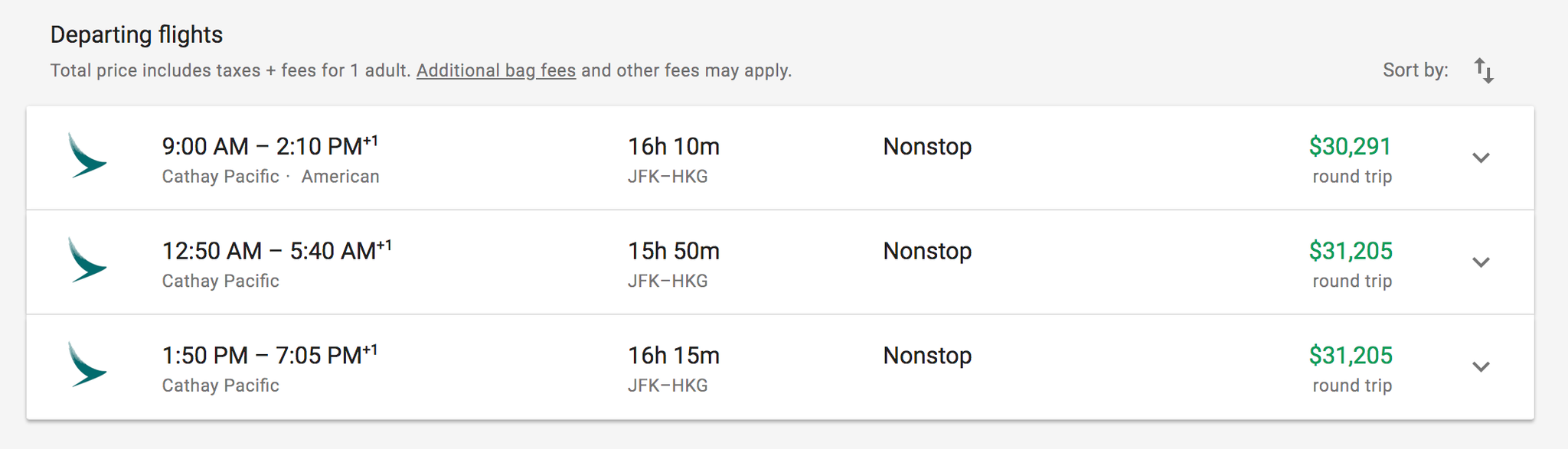Viewport: 1568px width, 449px height.
Task: Expand the 1:50 PM flight details chevron
Action: [1481, 367]
